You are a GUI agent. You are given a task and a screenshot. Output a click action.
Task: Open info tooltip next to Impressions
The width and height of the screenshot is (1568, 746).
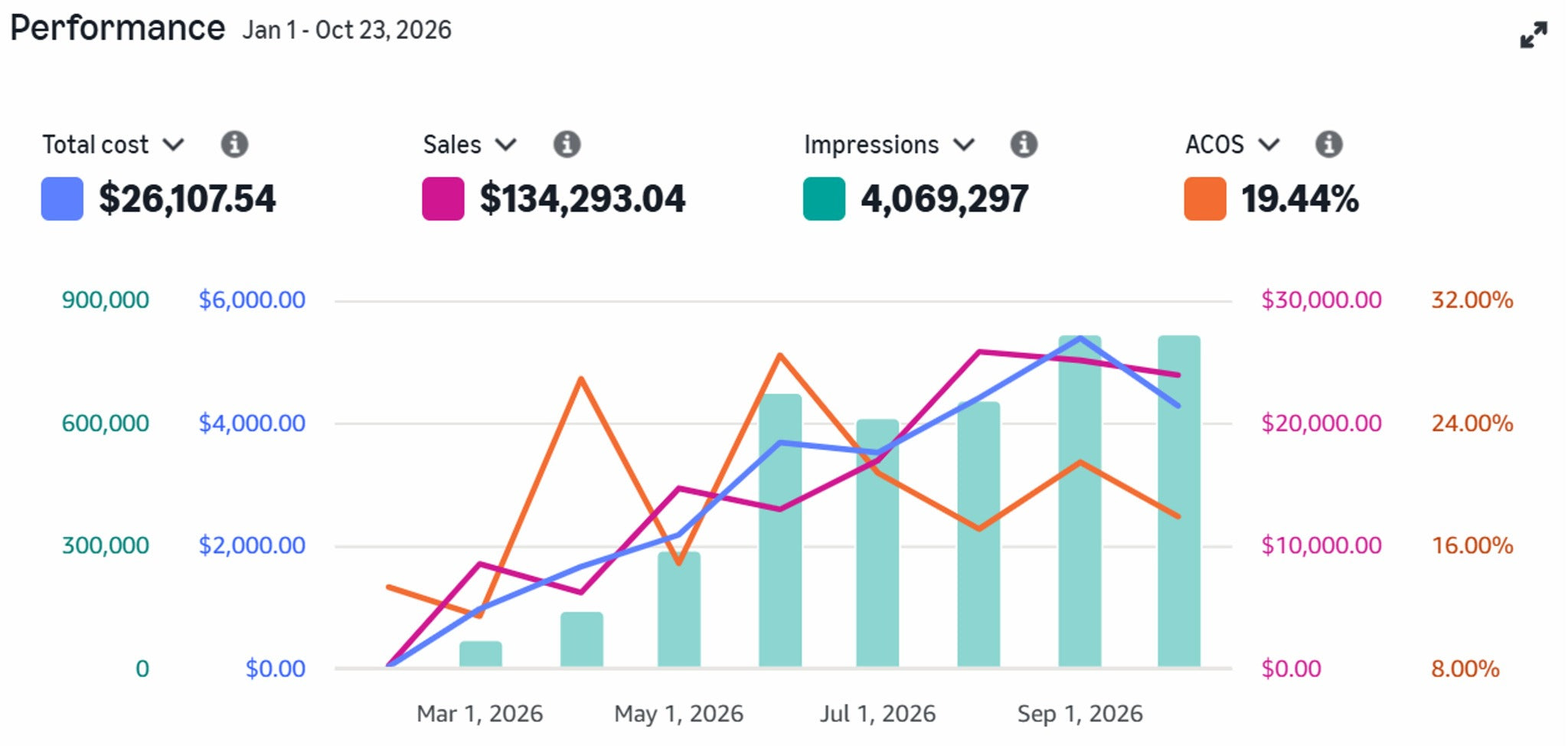tap(1024, 144)
